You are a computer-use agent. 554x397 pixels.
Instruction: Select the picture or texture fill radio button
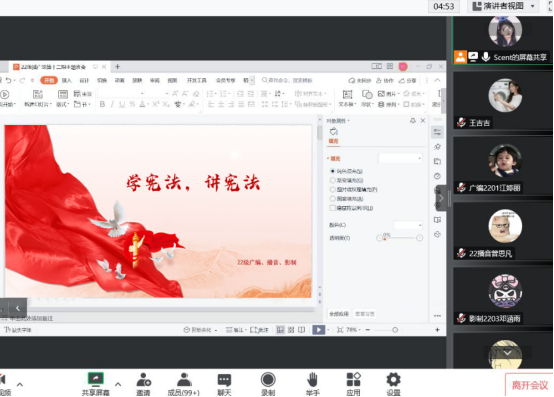point(332,190)
